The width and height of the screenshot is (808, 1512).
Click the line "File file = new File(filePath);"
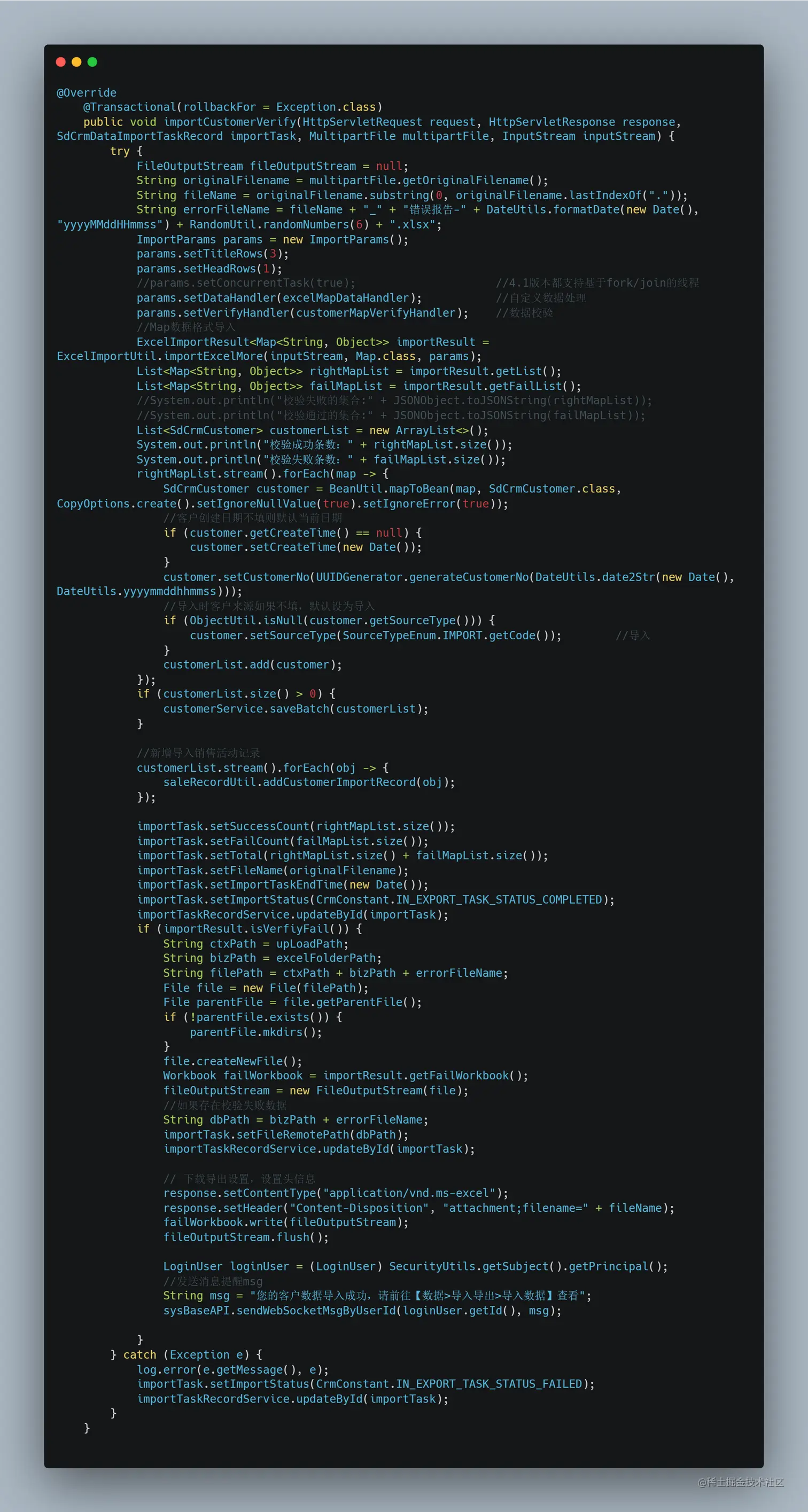point(266,988)
